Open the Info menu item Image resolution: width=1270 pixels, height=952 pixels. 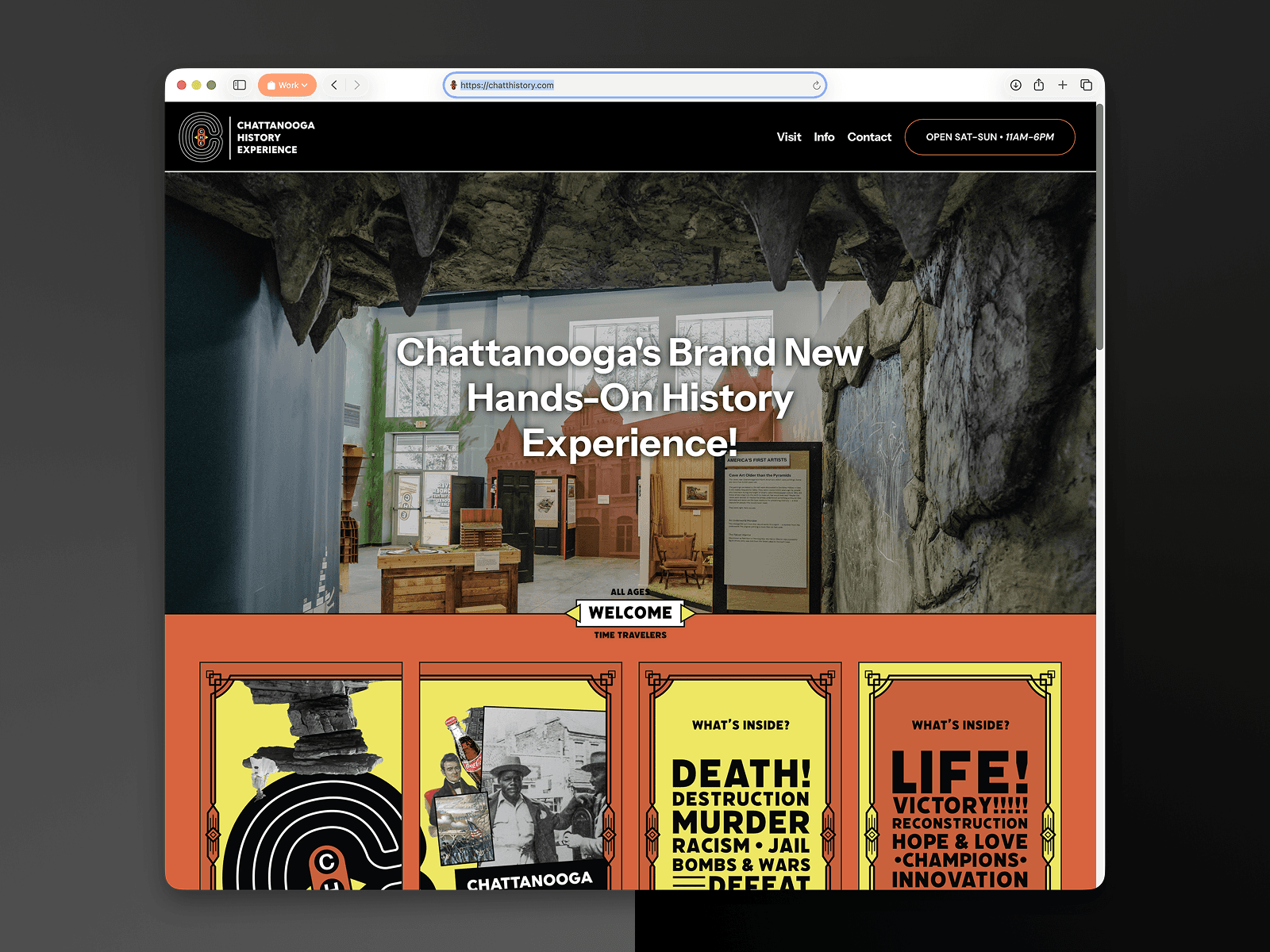[824, 137]
